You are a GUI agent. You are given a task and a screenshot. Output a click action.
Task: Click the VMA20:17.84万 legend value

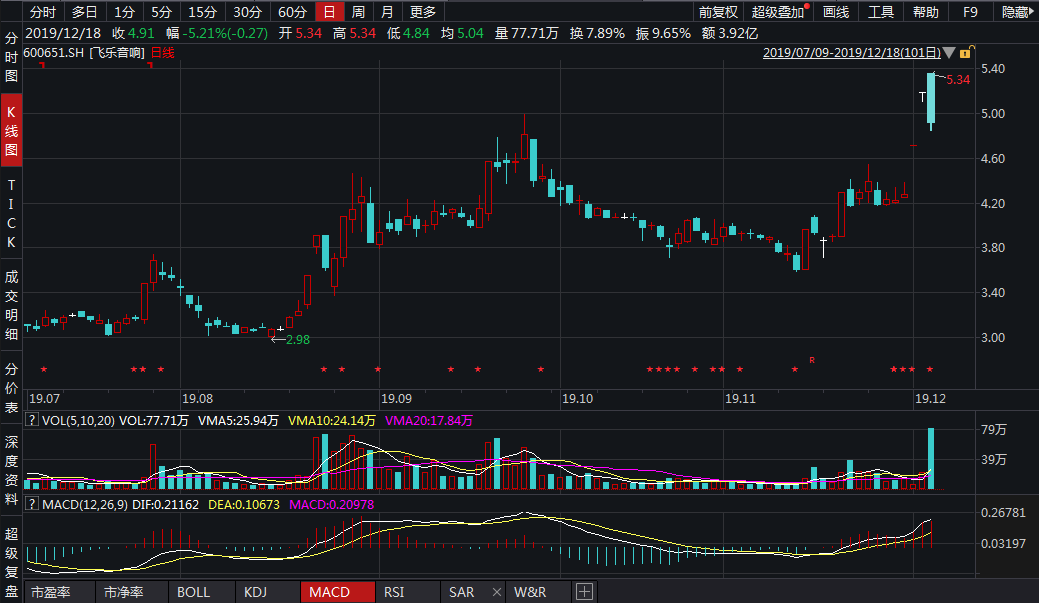(429, 420)
